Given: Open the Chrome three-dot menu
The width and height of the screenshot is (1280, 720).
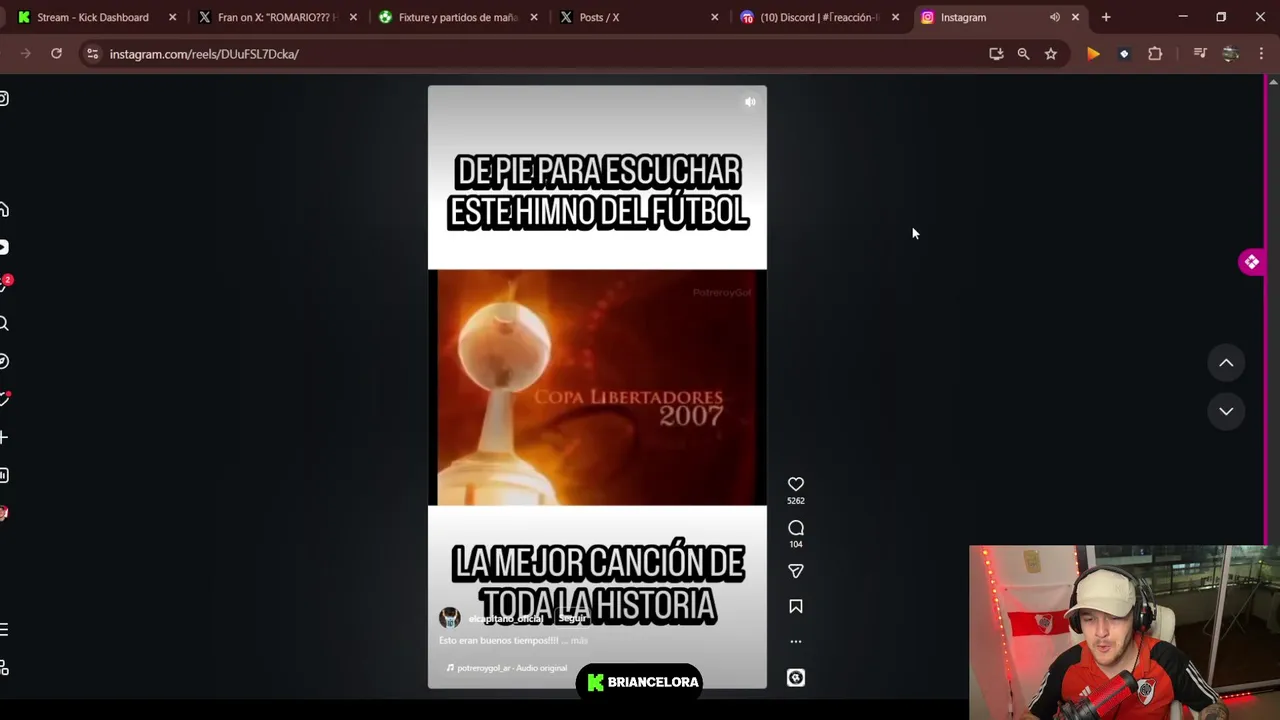Looking at the screenshot, I should click(x=1261, y=54).
